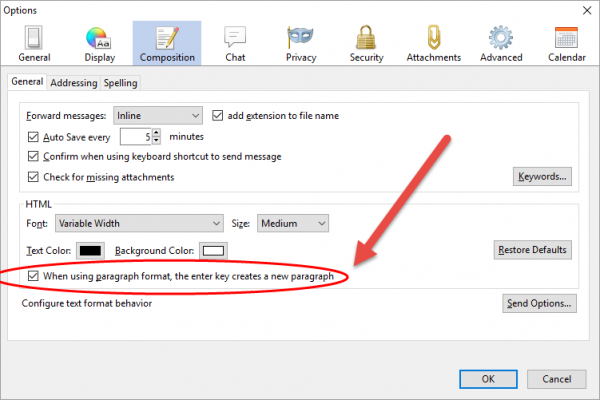Viewport: 600px width, 400px height.
Task: Open the General options pane icon
Action: coord(34,44)
